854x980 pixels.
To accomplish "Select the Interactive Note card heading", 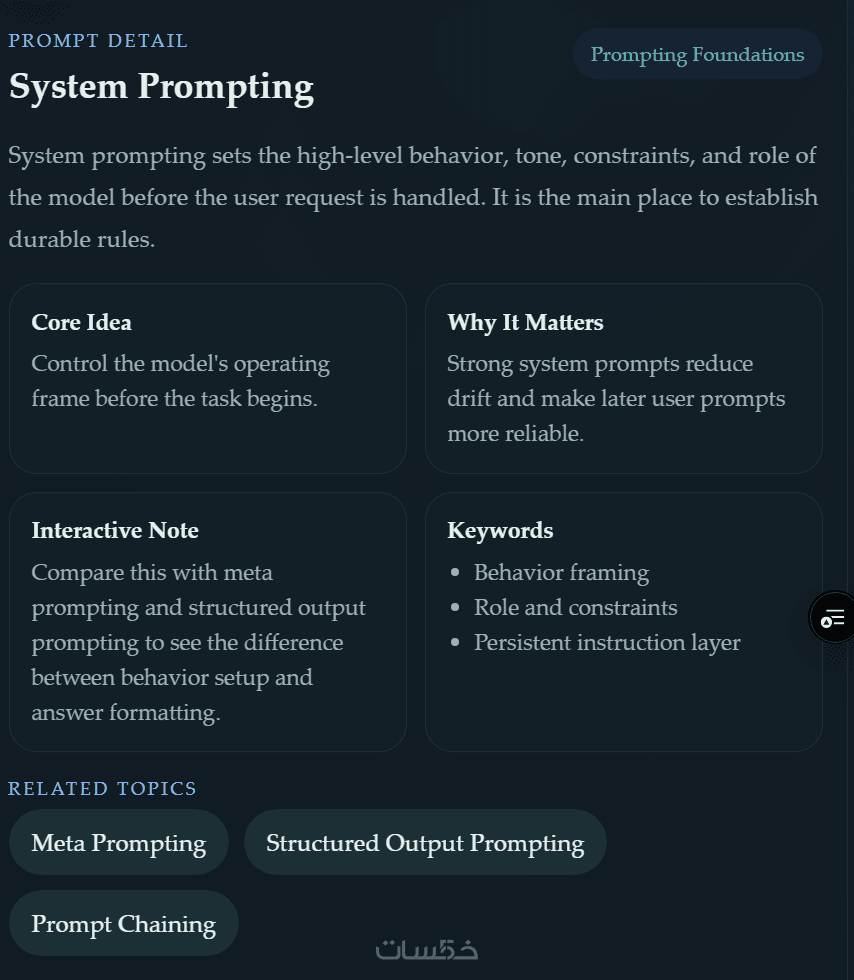I will [x=115, y=530].
